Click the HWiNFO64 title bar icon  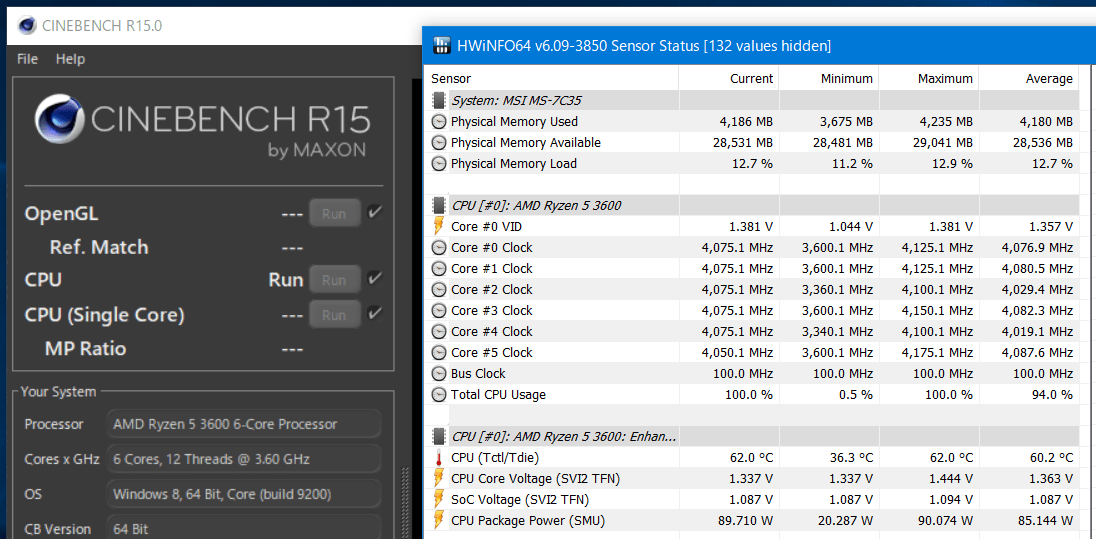(x=442, y=46)
